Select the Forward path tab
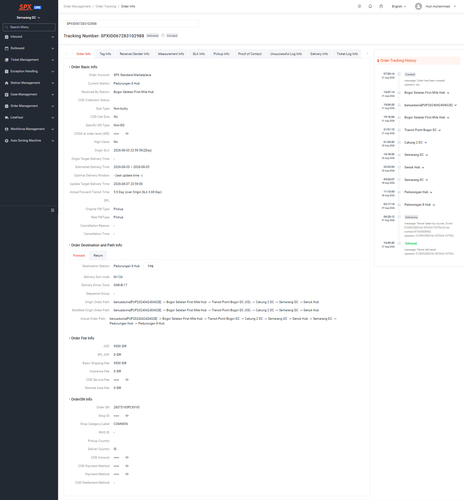The height and width of the screenshot is (500, 464). 79,255
